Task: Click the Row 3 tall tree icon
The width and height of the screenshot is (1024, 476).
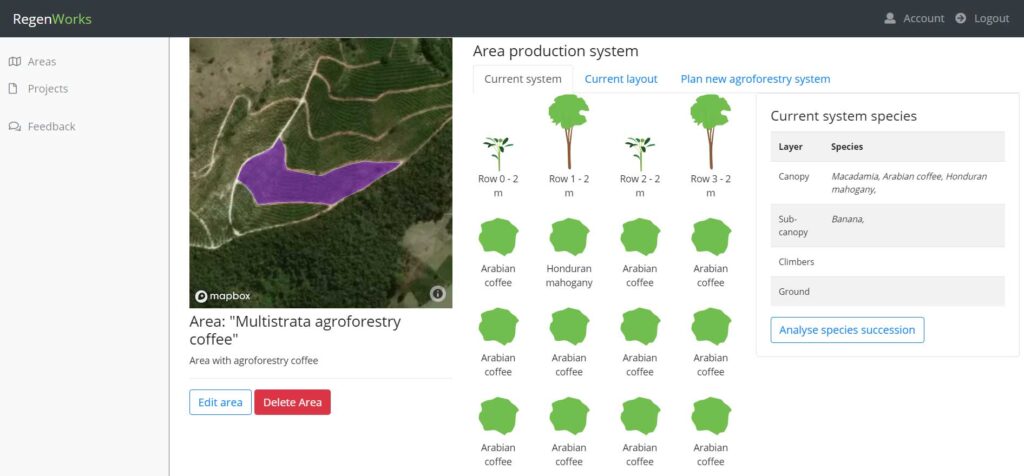Action: tap(711, 132)
